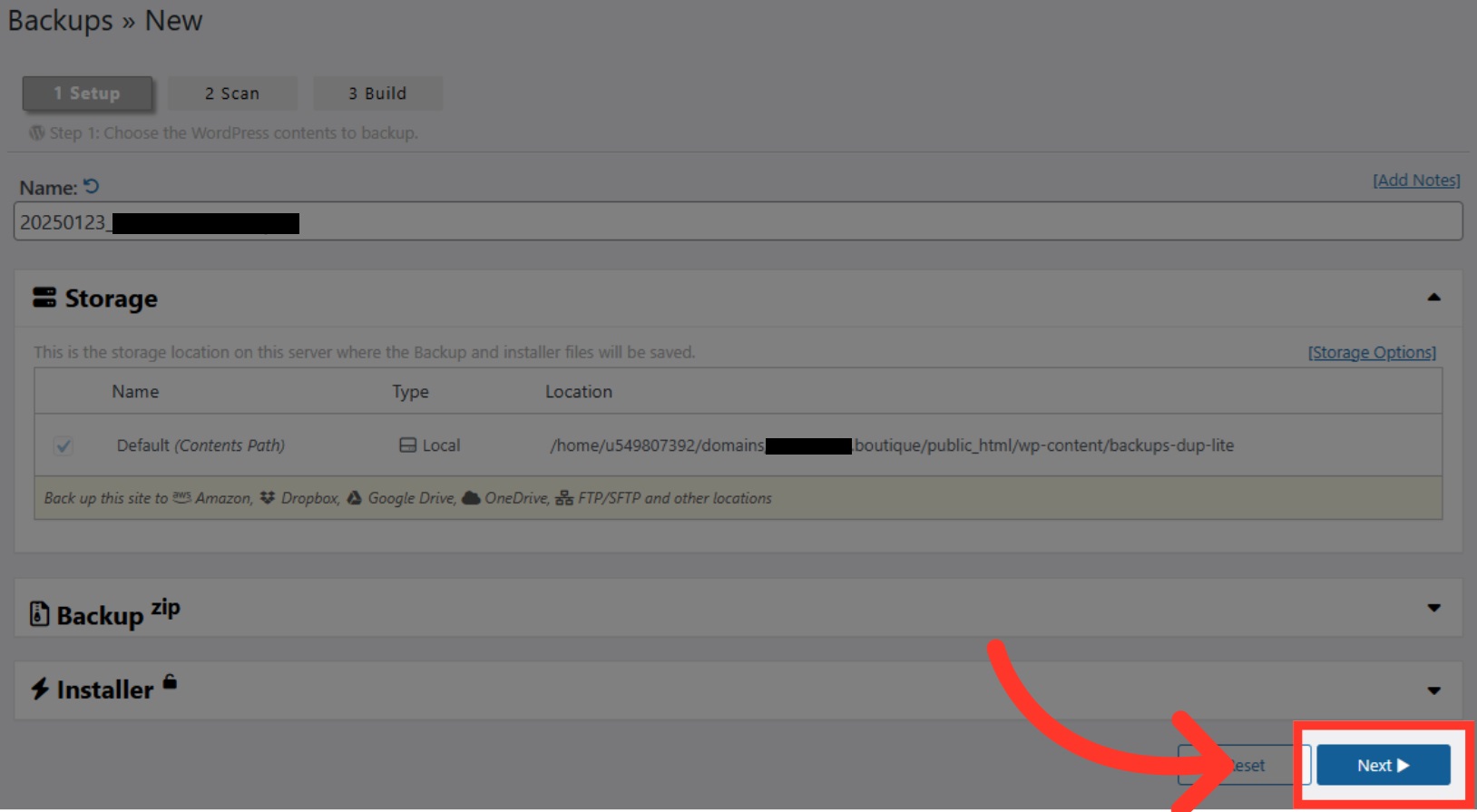
Task: Click the Backup zip file icon
Action: pos(39,614)
